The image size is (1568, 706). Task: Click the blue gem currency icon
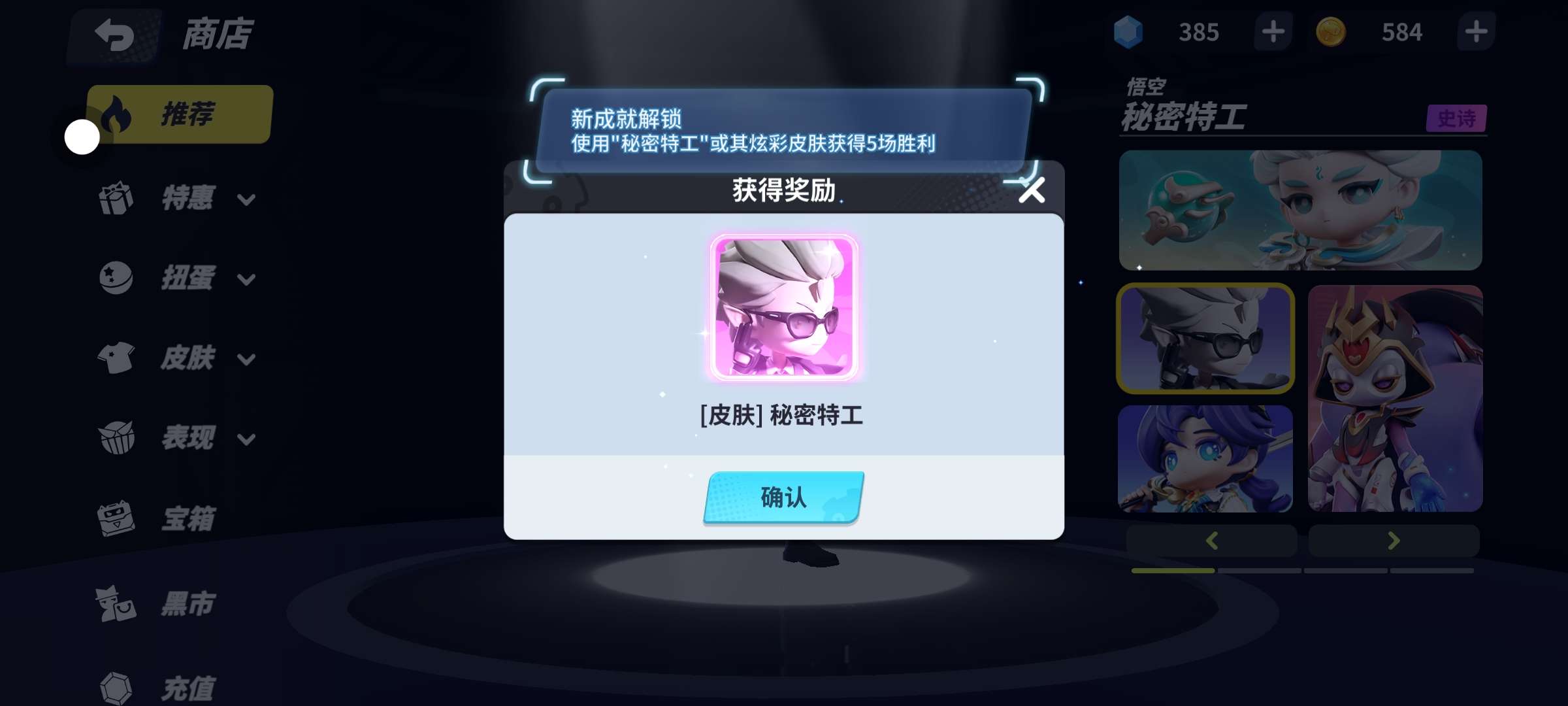pos(1128,32)
